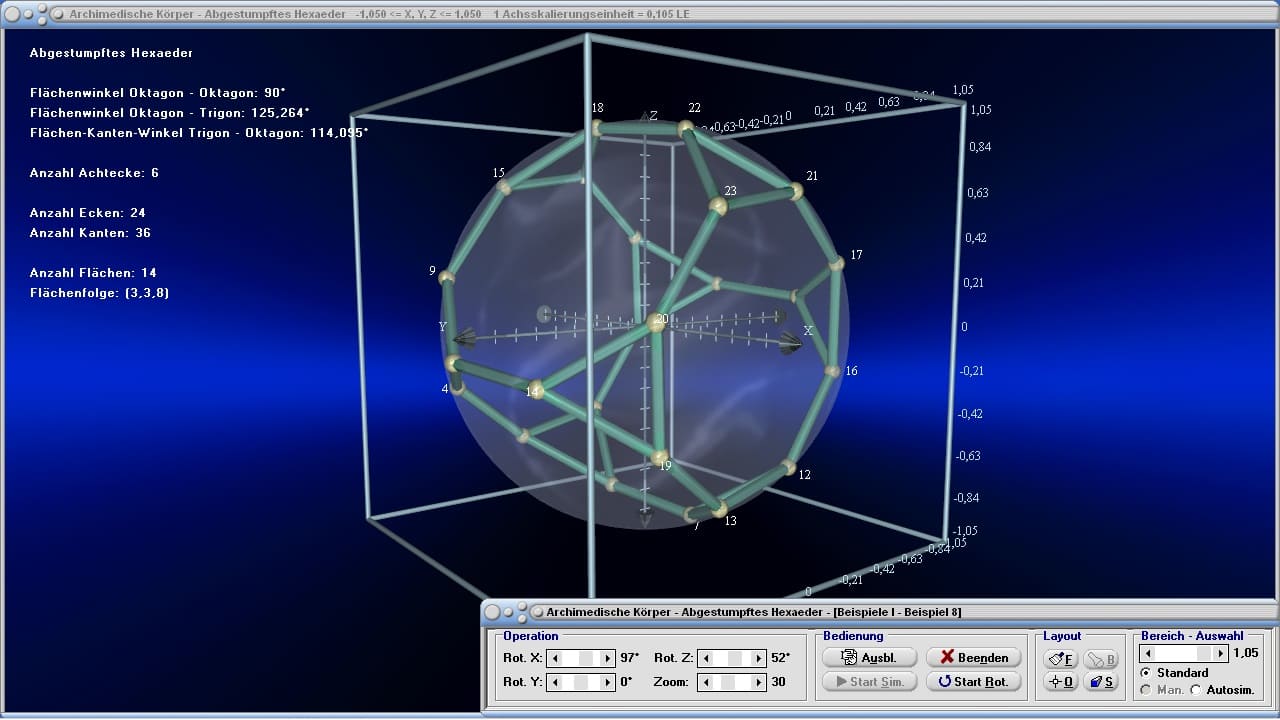This screenshot has width=1280, height=720.
Task: Click 'Flächen-Kanten-Winkel Trigon - Oktagon' line
Action: 199,133
